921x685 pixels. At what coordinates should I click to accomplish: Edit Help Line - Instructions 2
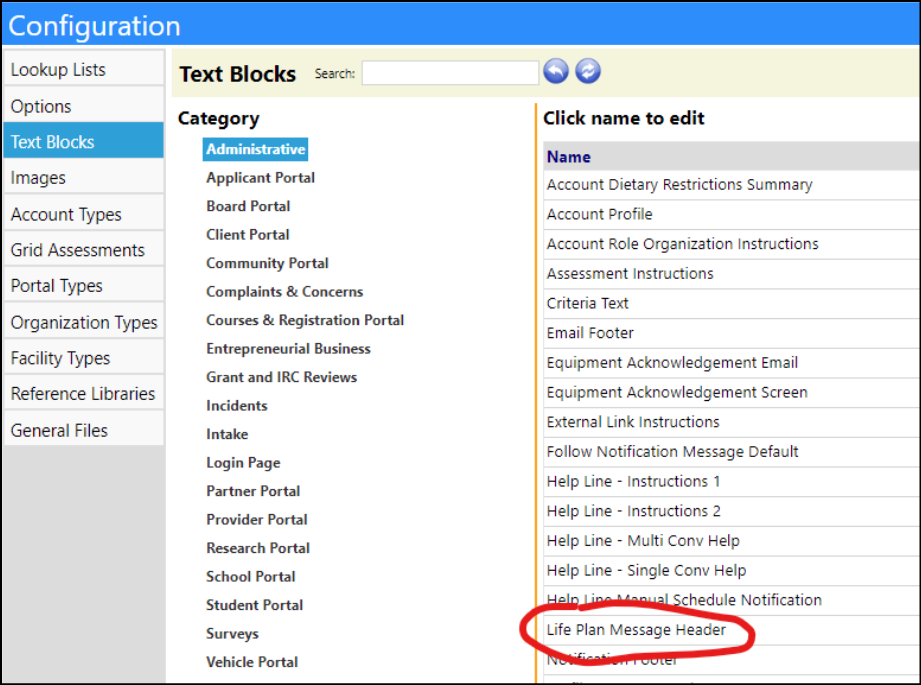pyautogui.click(x=633, y=511)
